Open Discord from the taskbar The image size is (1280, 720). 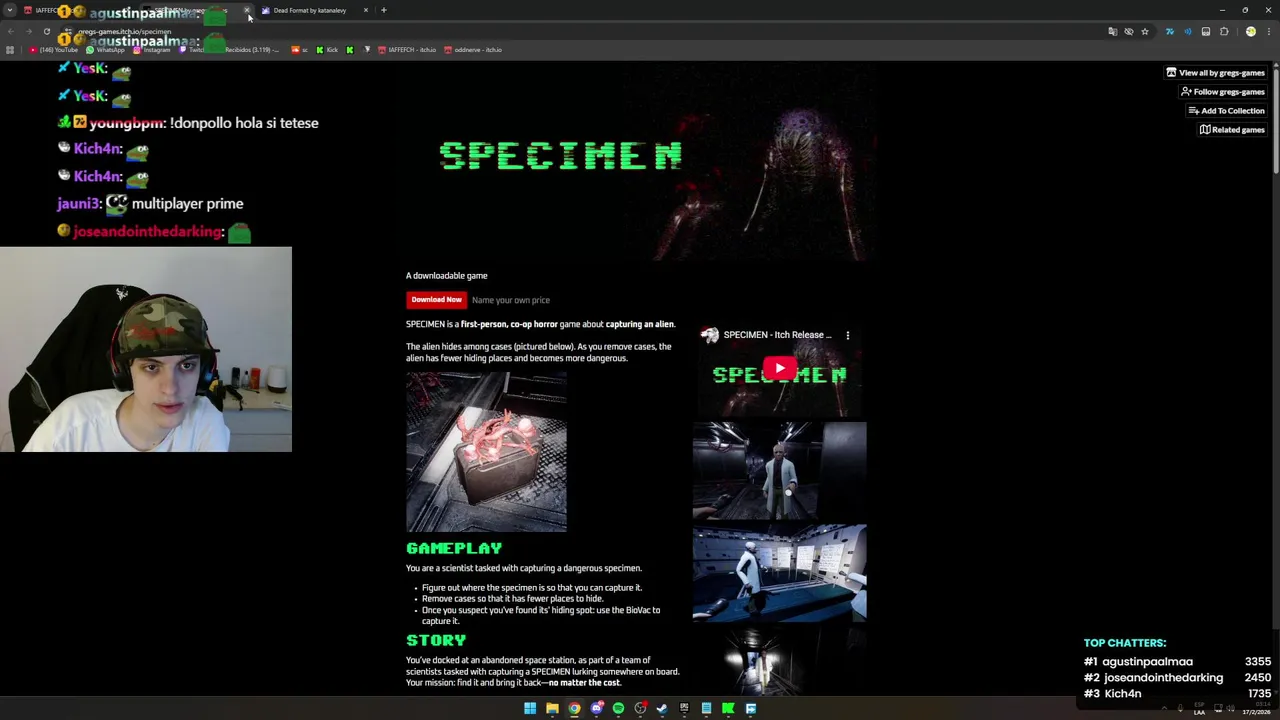(596, 708)
